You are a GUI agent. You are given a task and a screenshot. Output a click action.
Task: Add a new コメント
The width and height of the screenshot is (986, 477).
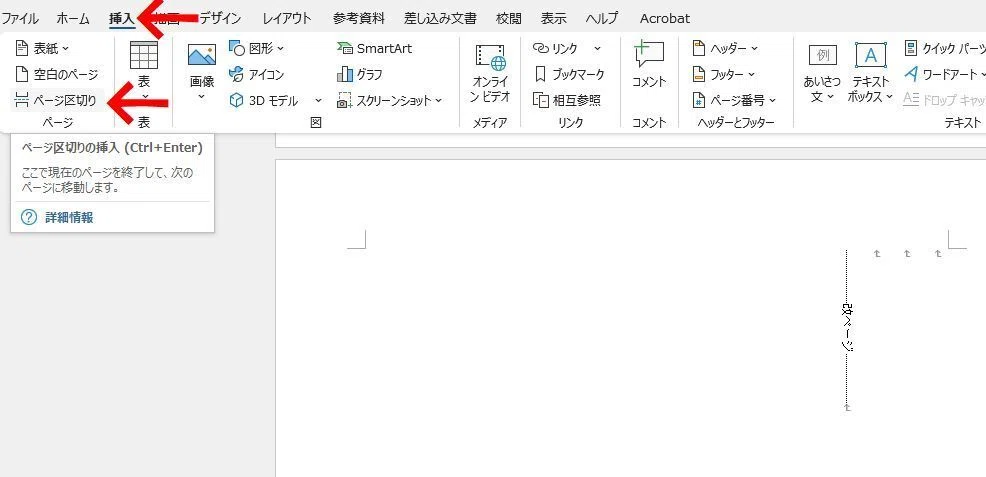coord(649,65)
